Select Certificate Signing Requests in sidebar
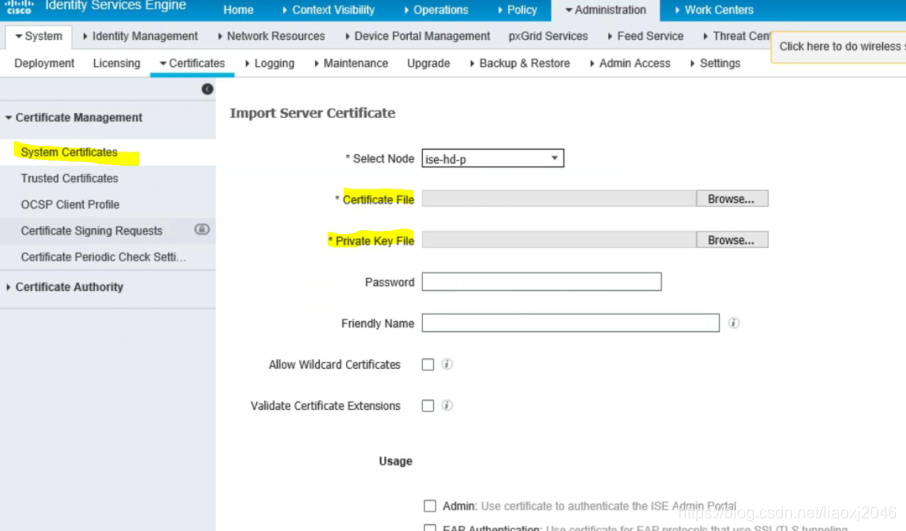The width and height of the screenshot is (906, 531). (x=91, y=231)
